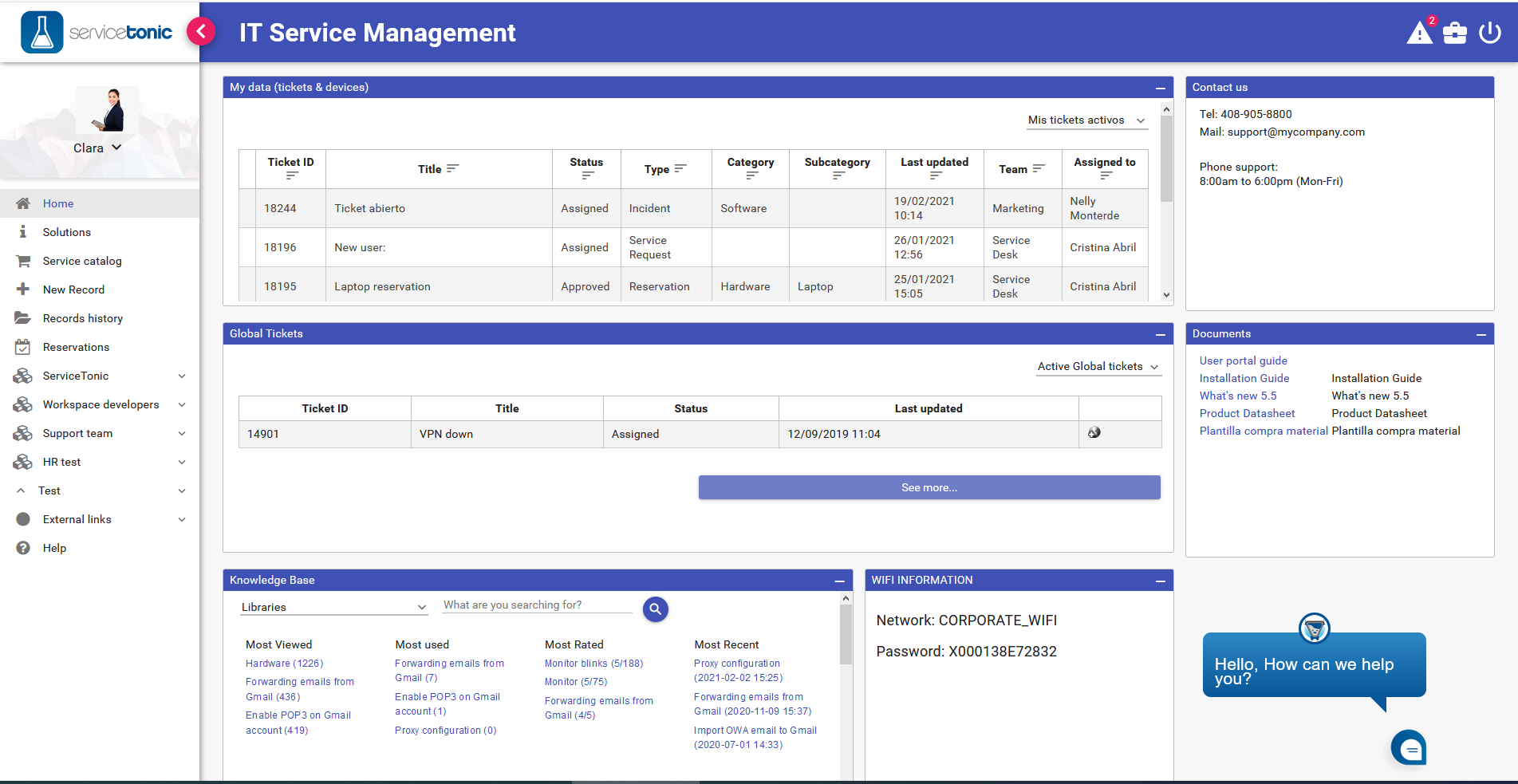Click the power logout icon
1518x784 pixels.
[1489, 33]
